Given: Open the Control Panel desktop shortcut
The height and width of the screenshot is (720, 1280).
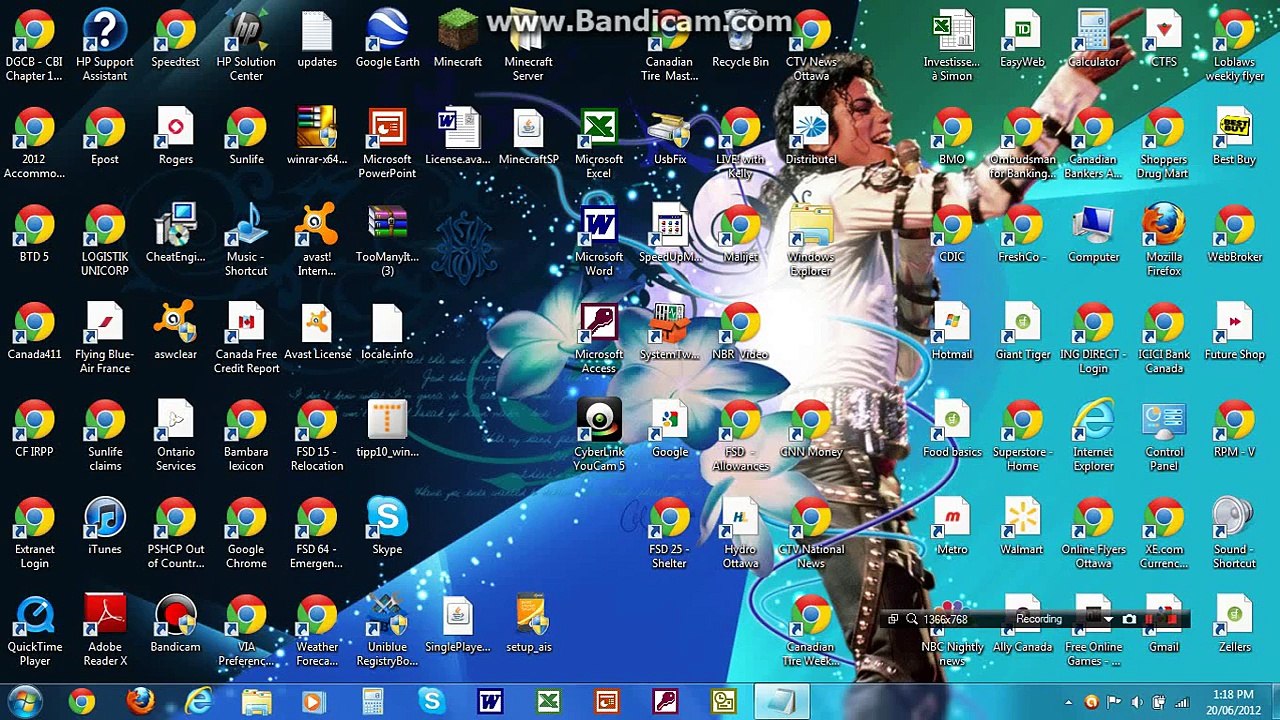Looking at the screenshot, I should (x=1164, y=436).
